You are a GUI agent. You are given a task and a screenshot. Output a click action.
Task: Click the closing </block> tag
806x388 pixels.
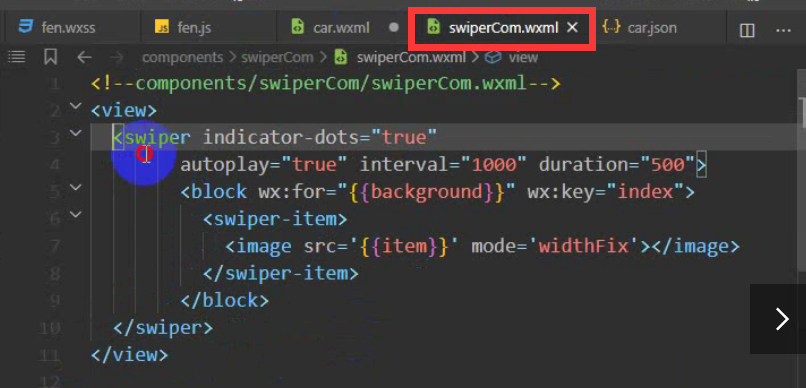224,301
